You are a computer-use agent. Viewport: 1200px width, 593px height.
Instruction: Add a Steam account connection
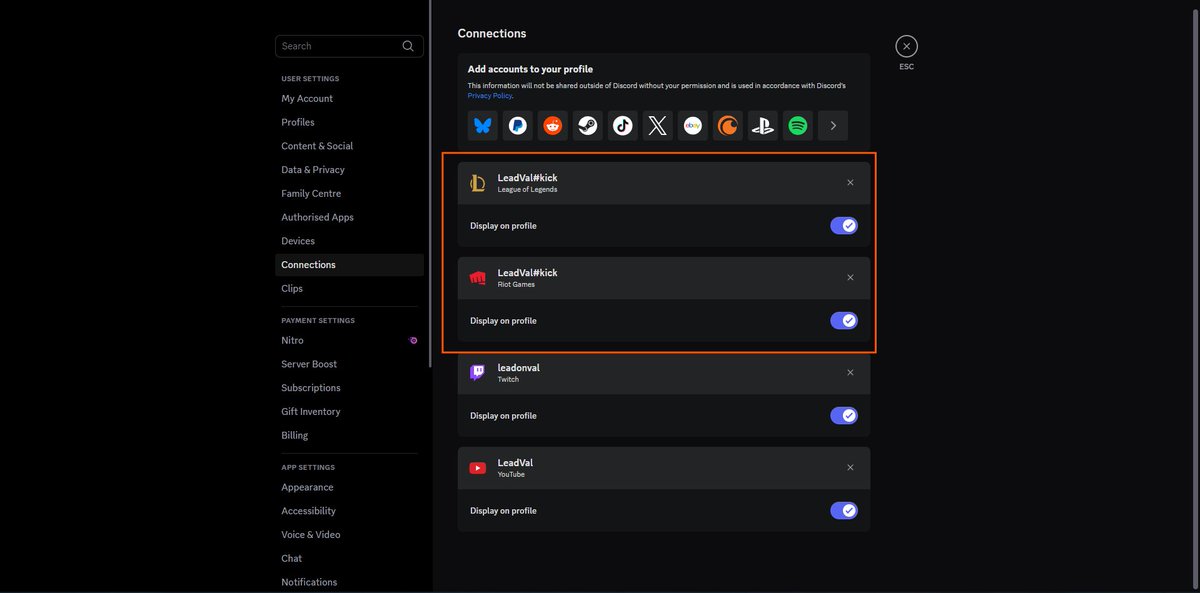(x=588, y=126)
